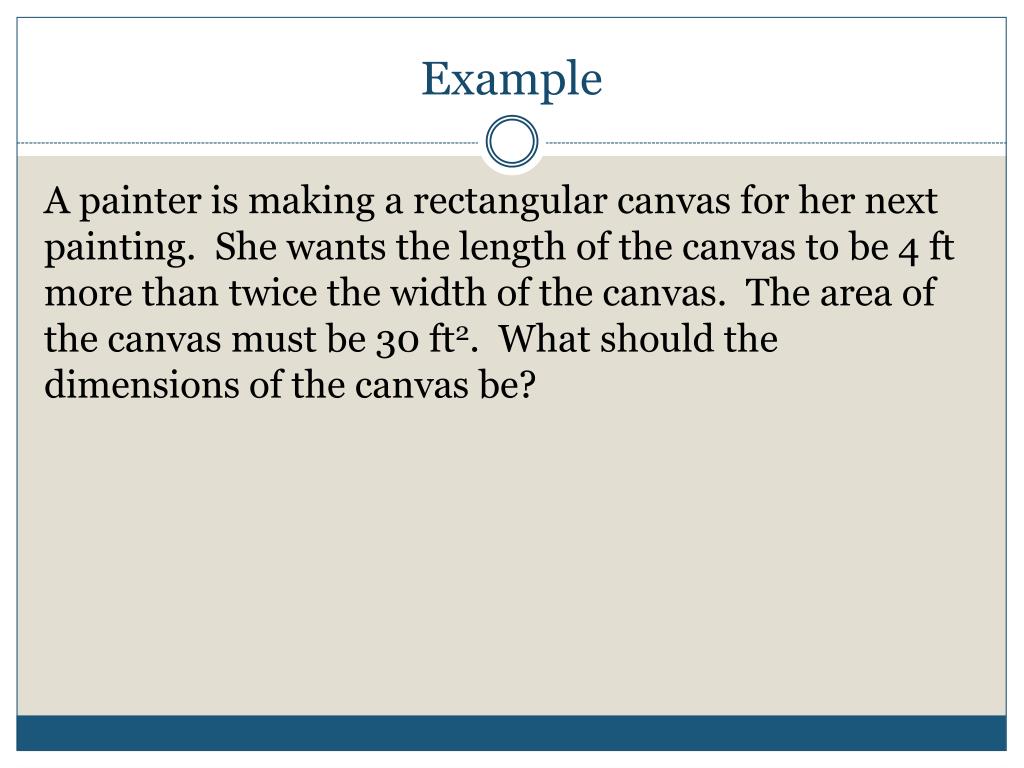Screen dimensions: 1024x768
Task: Click the dotted divider line left of the circle
Action: click(248, 142)
